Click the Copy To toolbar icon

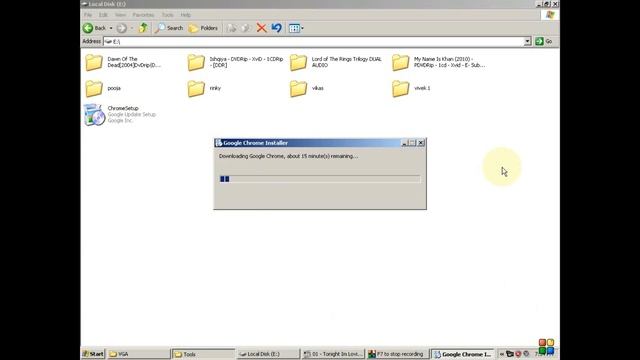[245, 28]
